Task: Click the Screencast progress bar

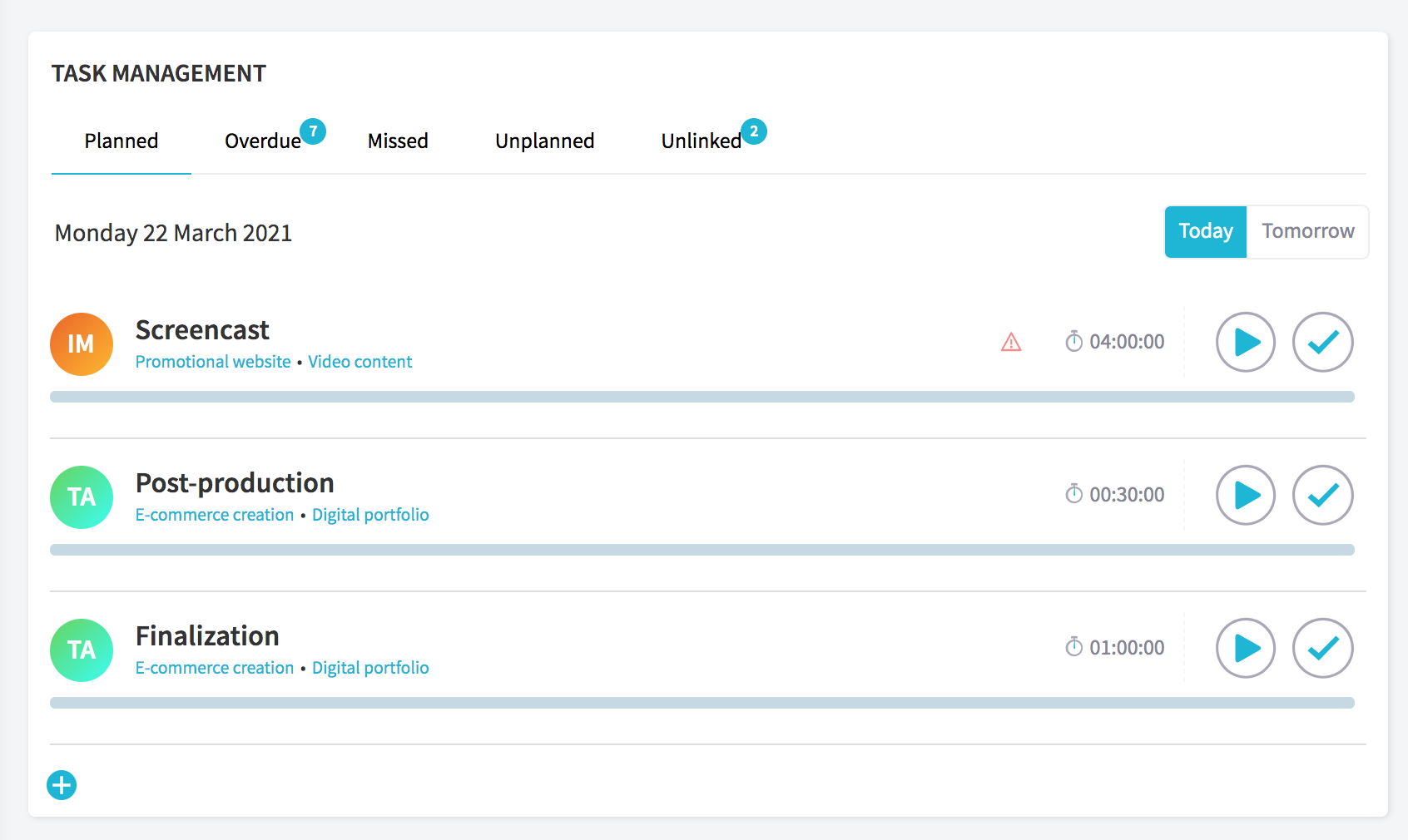Action: coord(702,397)
